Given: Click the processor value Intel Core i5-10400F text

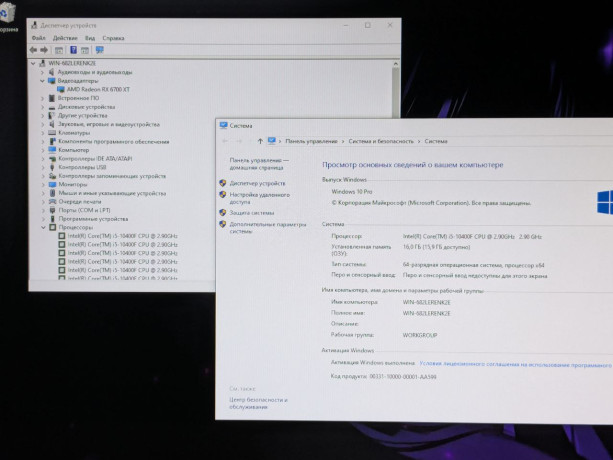Looking at the screenshot, I should [472, 236].
